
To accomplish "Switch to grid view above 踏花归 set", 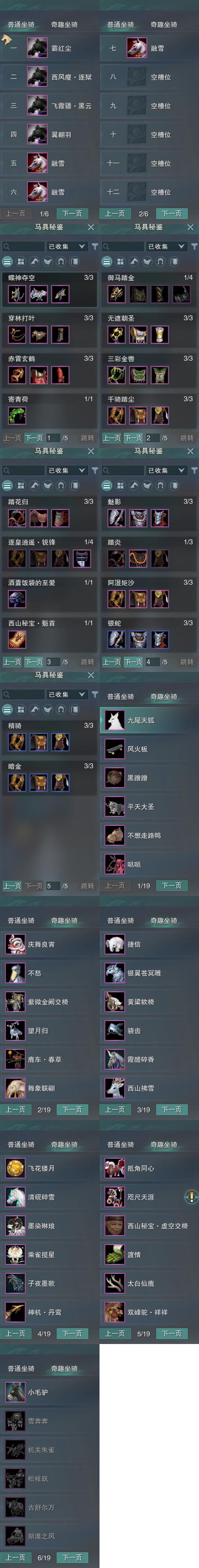I will 21,485.
